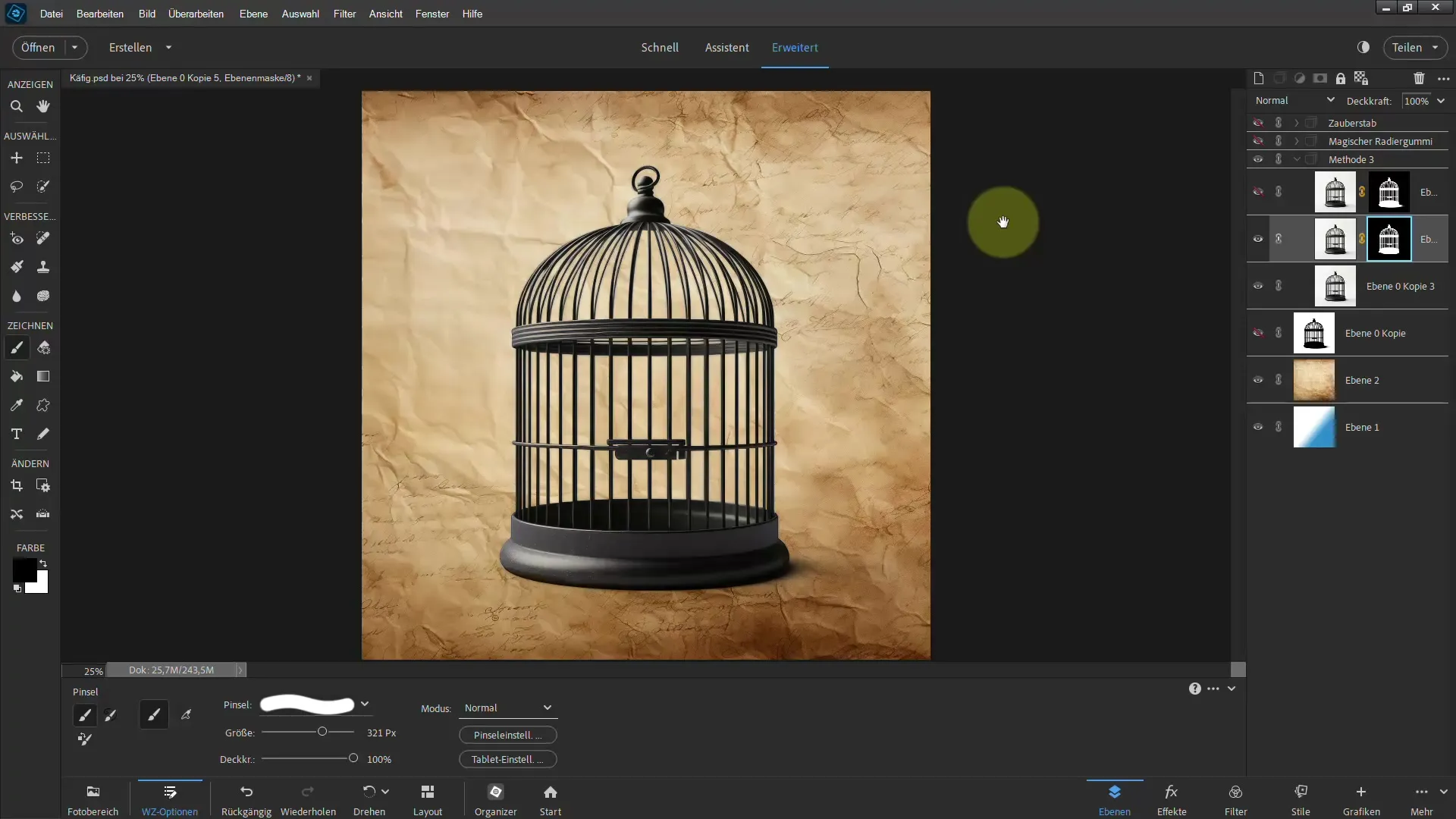Screen dimensions: 1456x819
Task: Open the Deckkraft opacity dropdown arrow
Action: (1441, 101)
